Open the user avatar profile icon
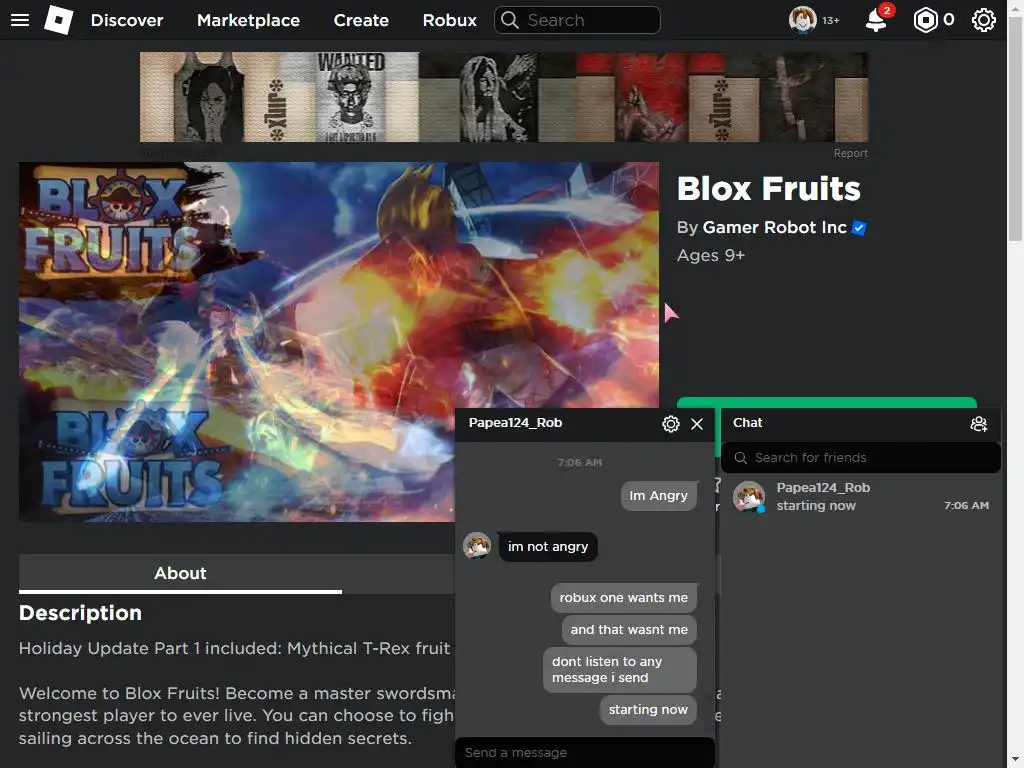The image size is (1024, 768). coord(803,20)
